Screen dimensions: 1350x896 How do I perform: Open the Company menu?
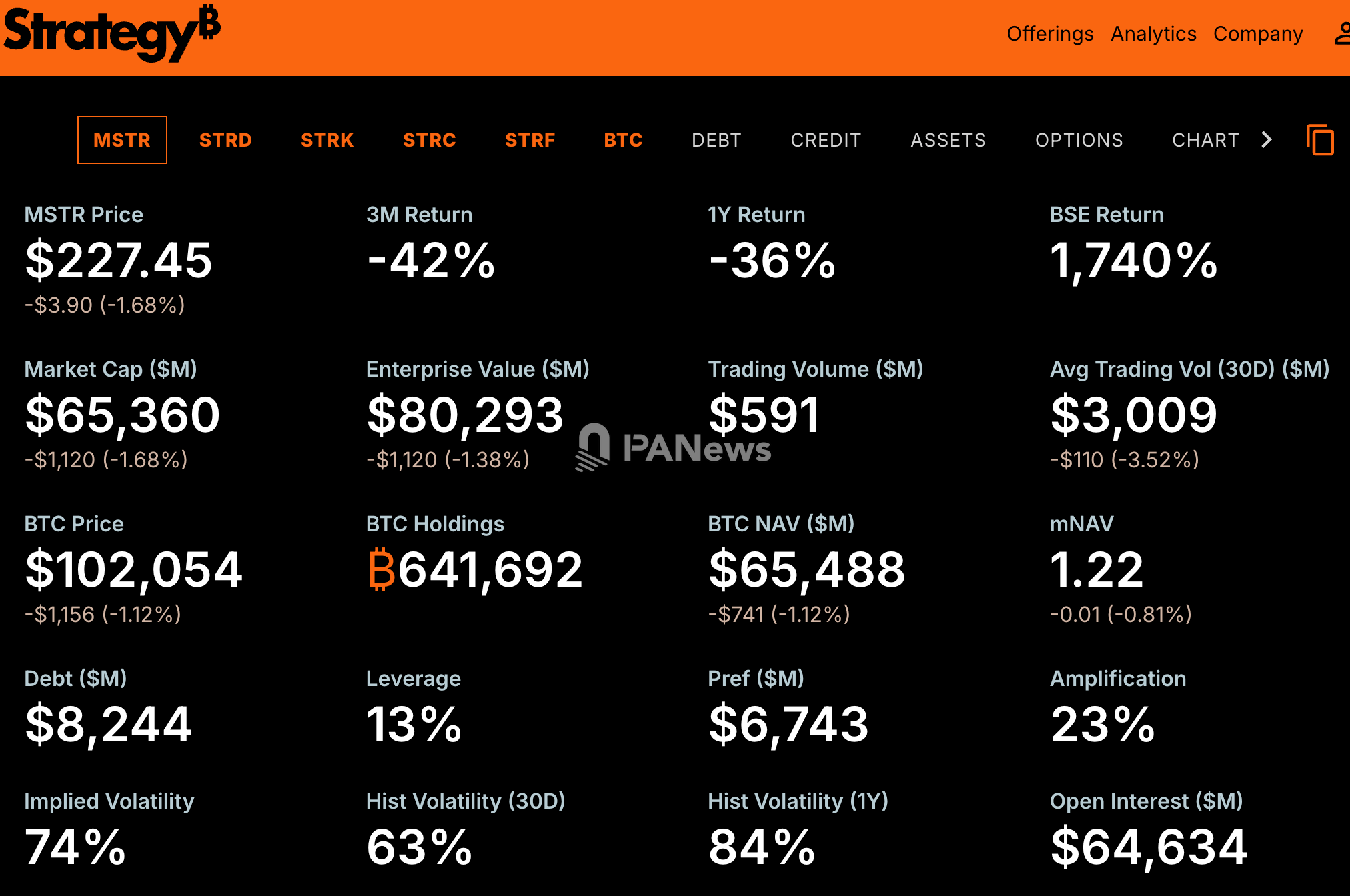point(1258,33)
